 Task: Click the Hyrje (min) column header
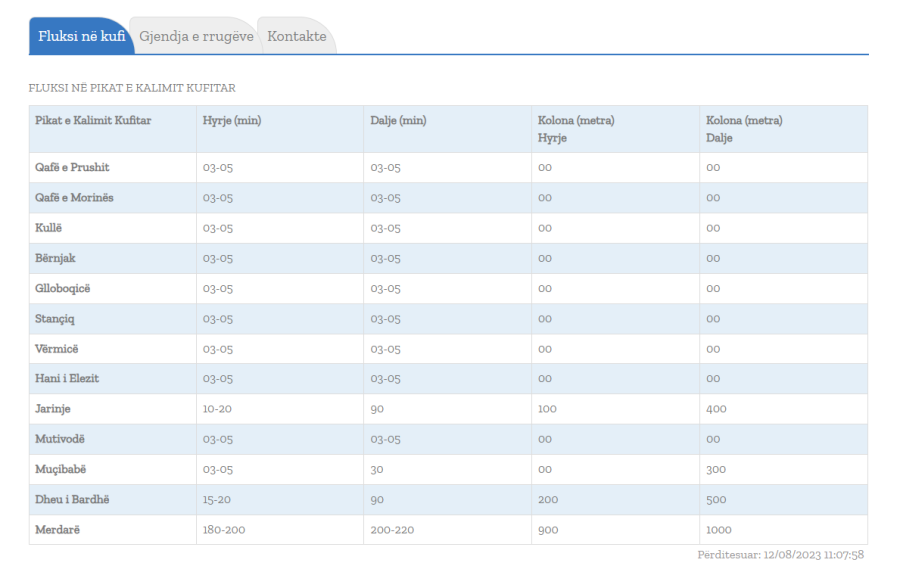point(231,121)
